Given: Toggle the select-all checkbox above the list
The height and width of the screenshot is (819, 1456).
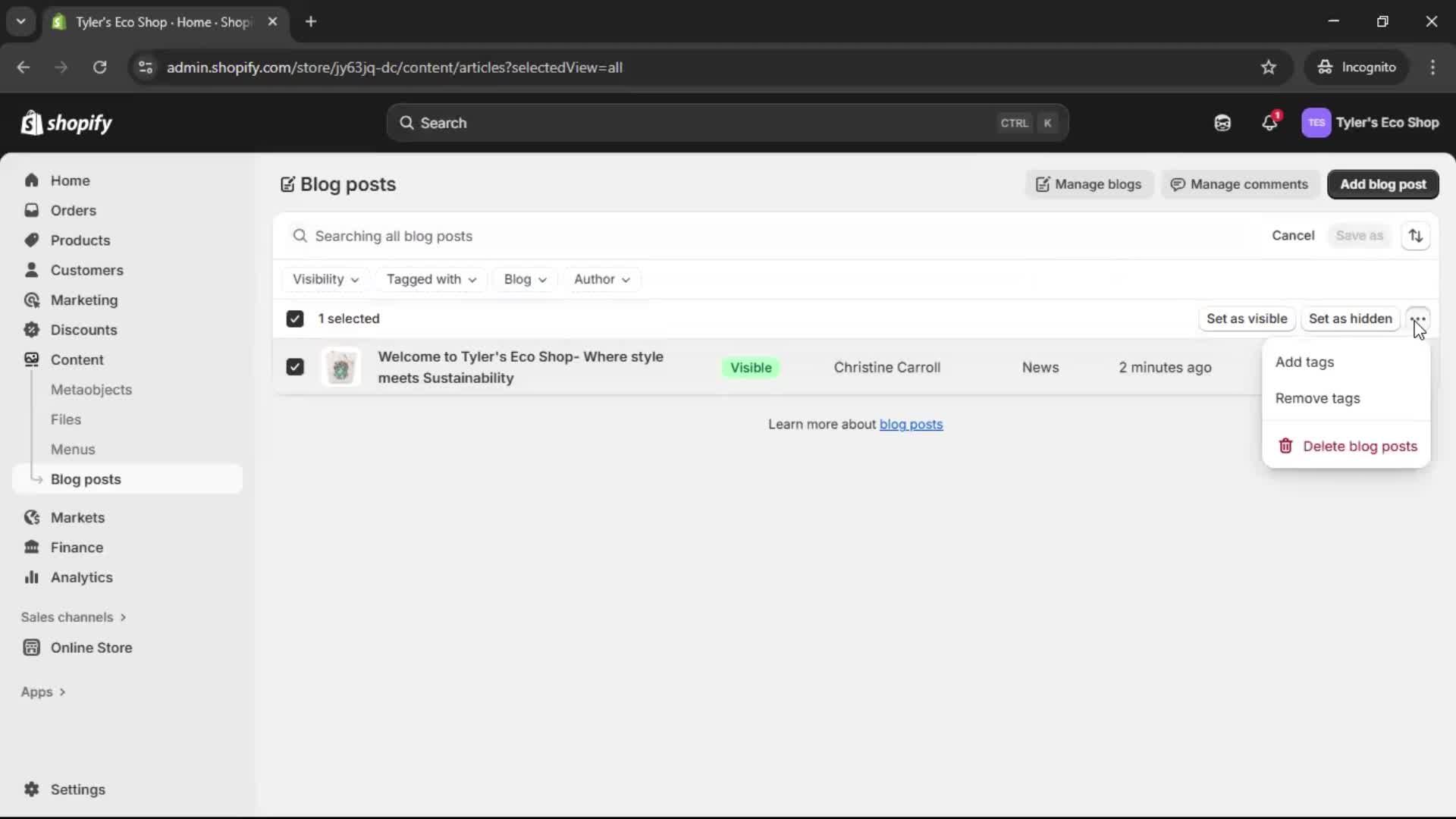Looking at the screenshot, I should click(x=295, y=318).
